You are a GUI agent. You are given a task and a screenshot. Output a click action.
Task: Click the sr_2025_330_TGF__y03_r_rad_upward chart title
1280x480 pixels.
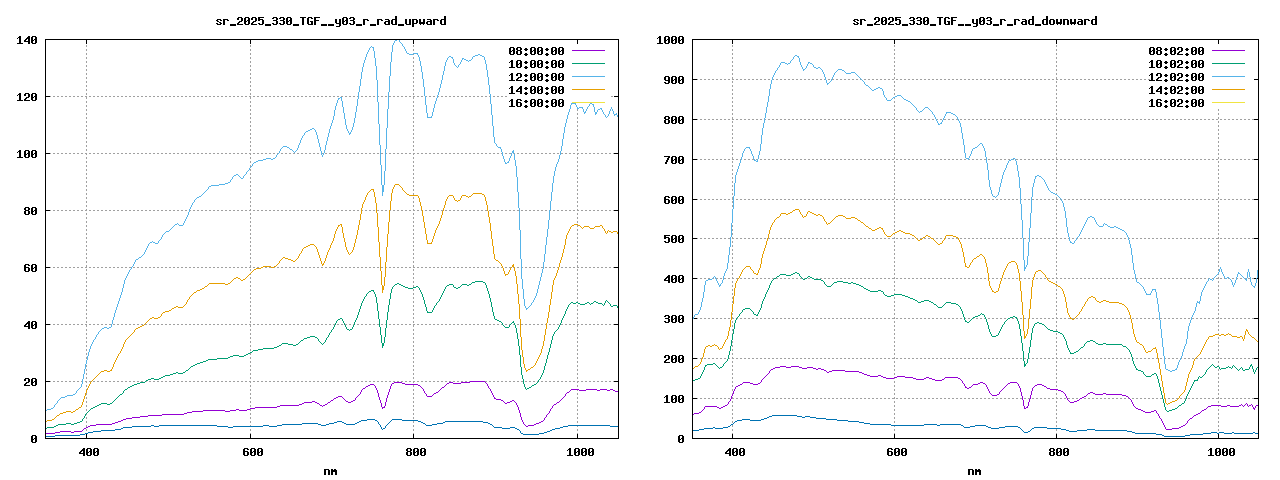[x=331, y=20]
